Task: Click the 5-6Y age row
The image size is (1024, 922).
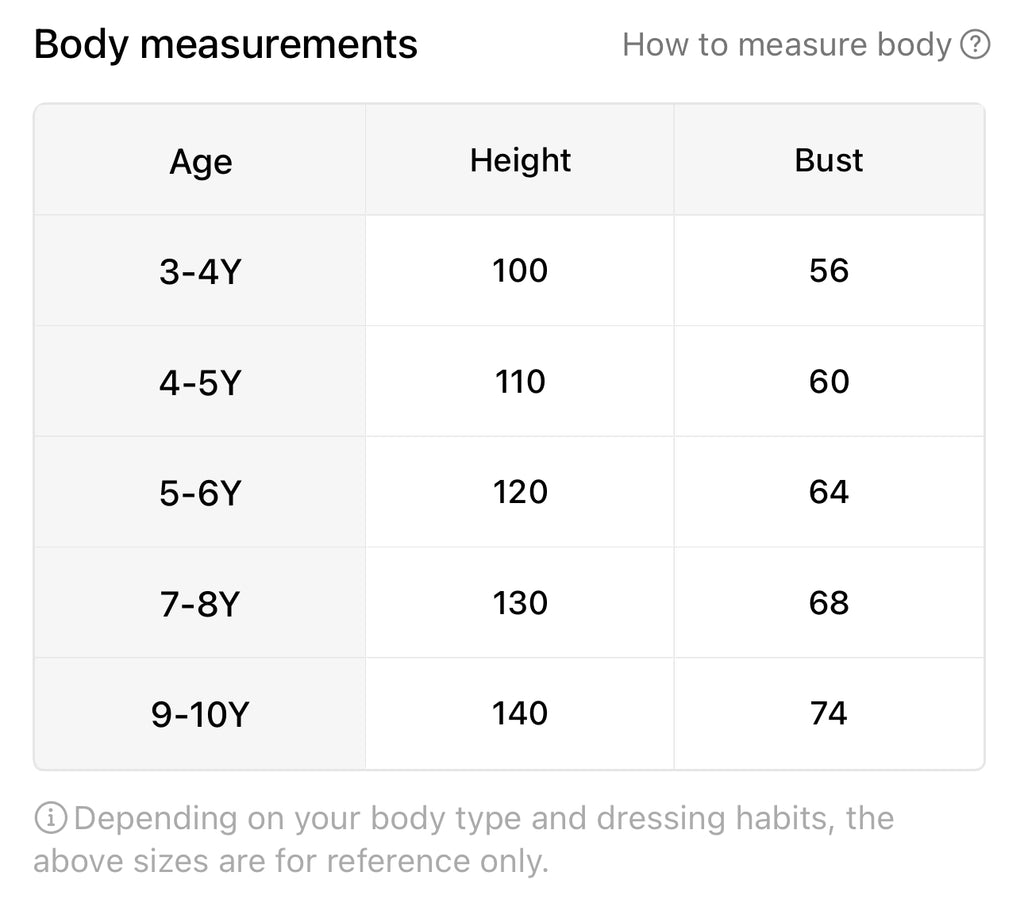Action: [200, 493]
